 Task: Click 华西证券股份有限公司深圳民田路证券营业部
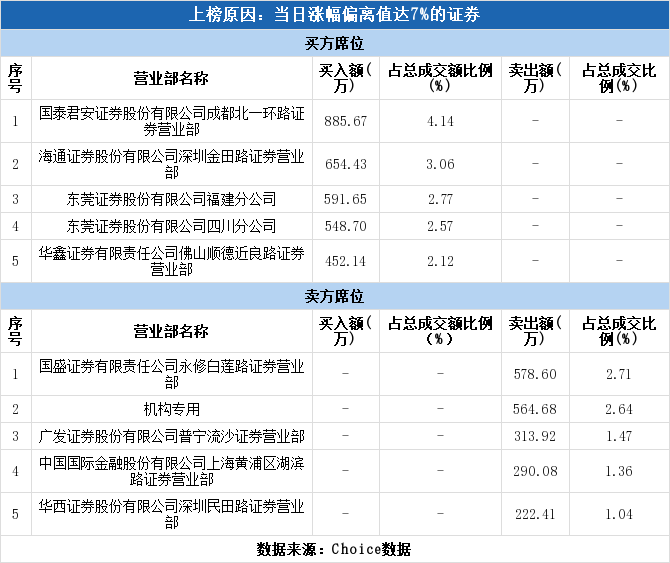click(x=171, y=514)
